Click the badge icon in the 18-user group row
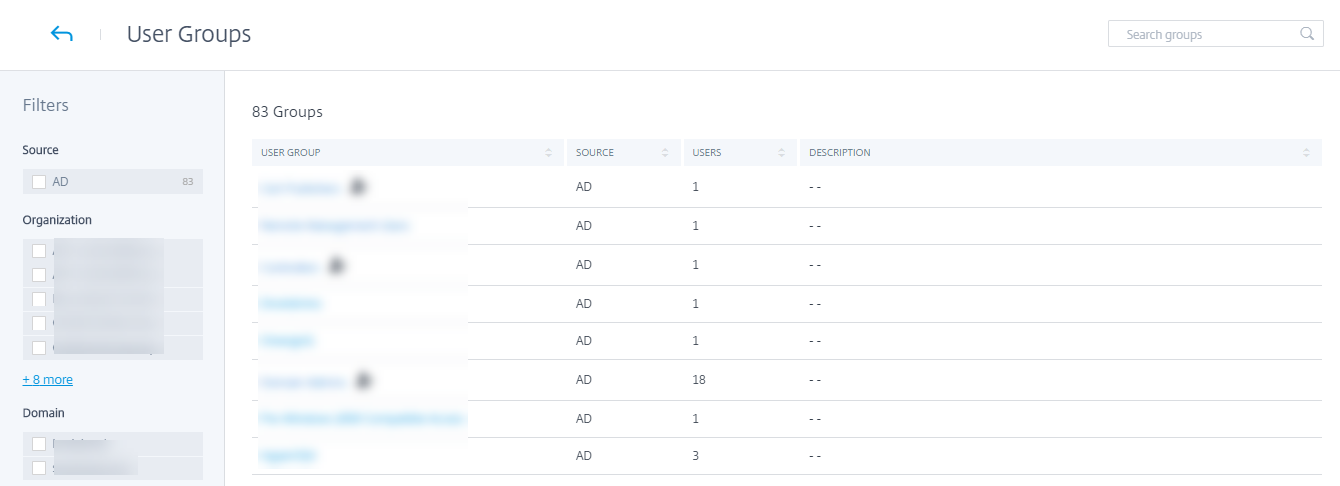1340x486 pixels. (363, 381)
